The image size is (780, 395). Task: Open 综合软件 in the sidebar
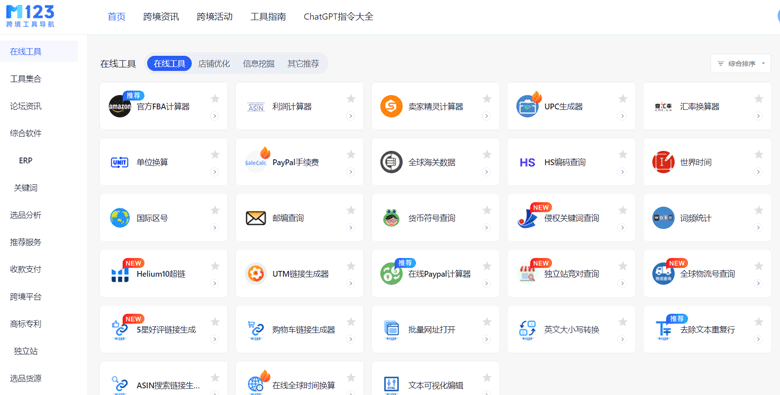pyautogui.click(x=26, y=133)
